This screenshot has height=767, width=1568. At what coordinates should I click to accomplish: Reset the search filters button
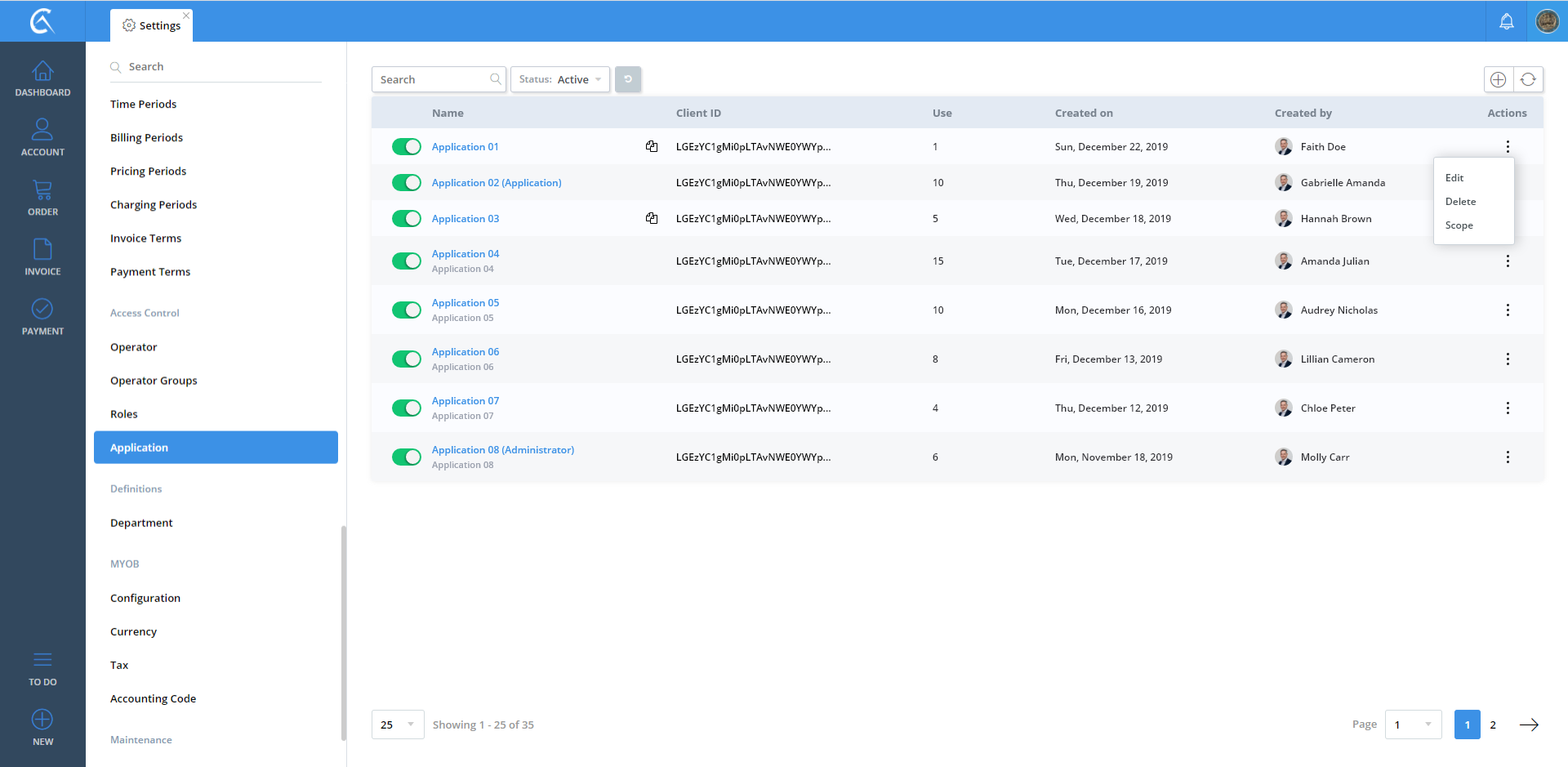(628, 79)
